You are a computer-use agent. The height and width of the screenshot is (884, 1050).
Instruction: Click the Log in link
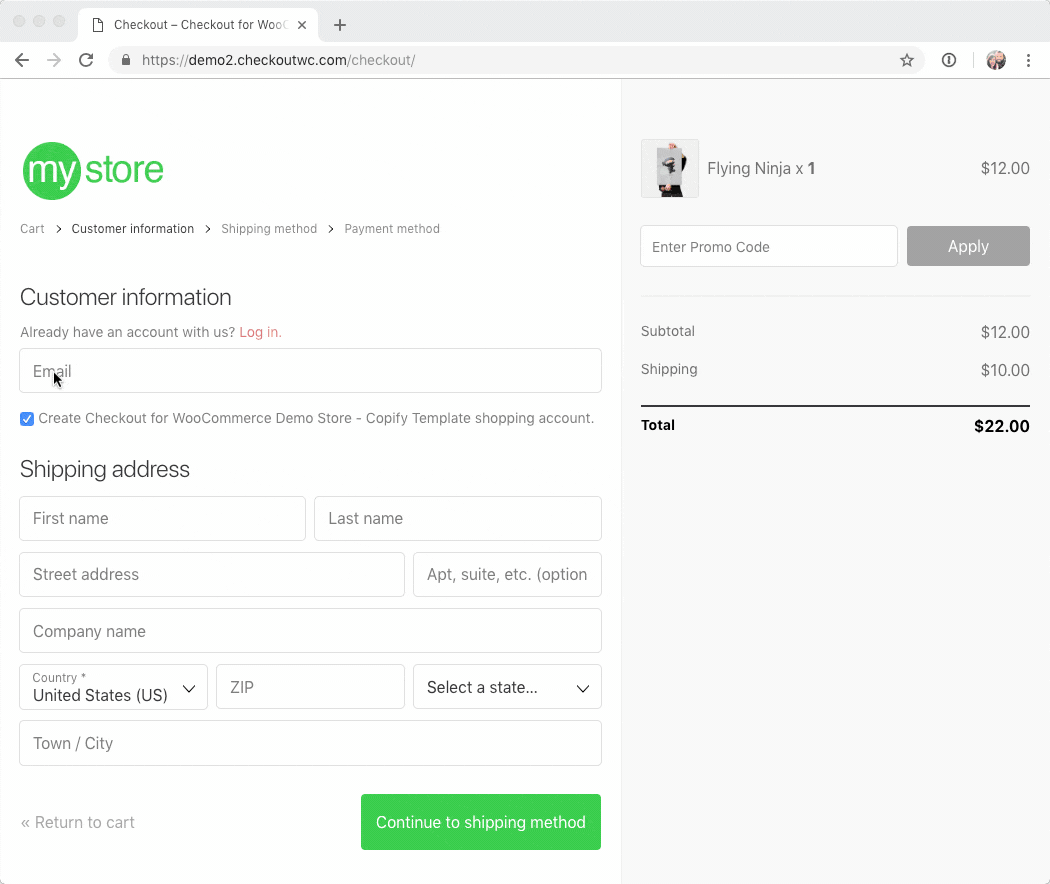point(260,332)
